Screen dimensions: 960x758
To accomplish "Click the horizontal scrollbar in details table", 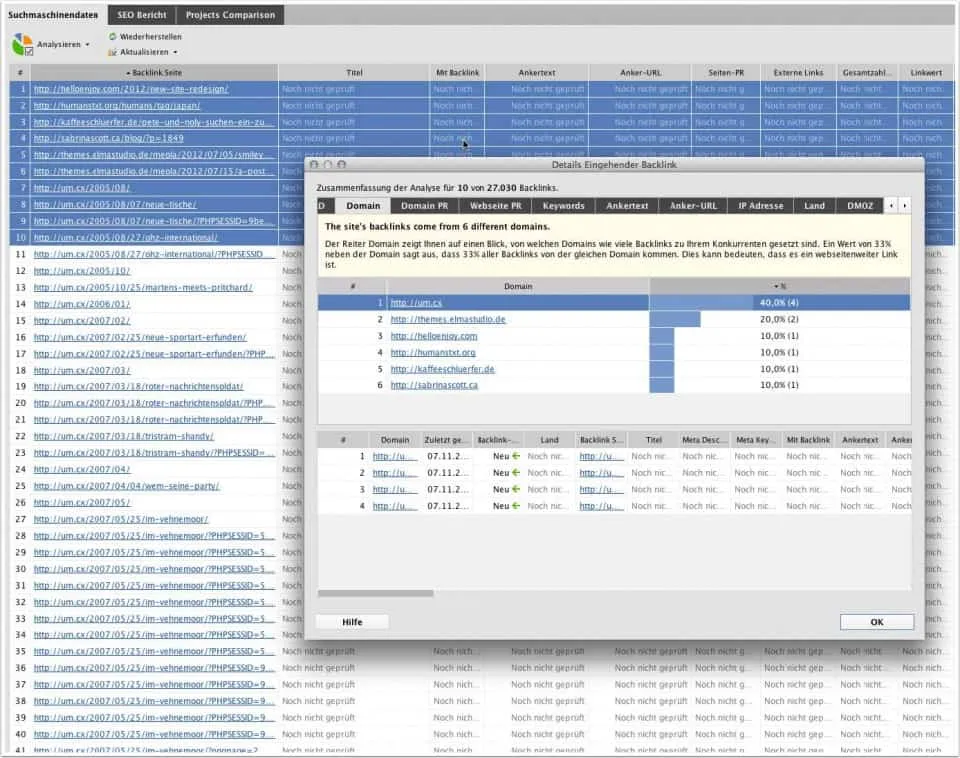I will point(375,593).
